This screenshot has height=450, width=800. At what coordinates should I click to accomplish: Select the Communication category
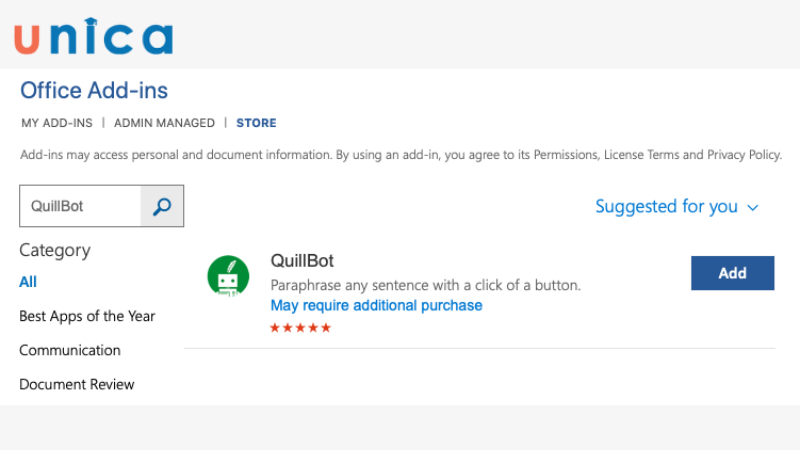(70, 350)
